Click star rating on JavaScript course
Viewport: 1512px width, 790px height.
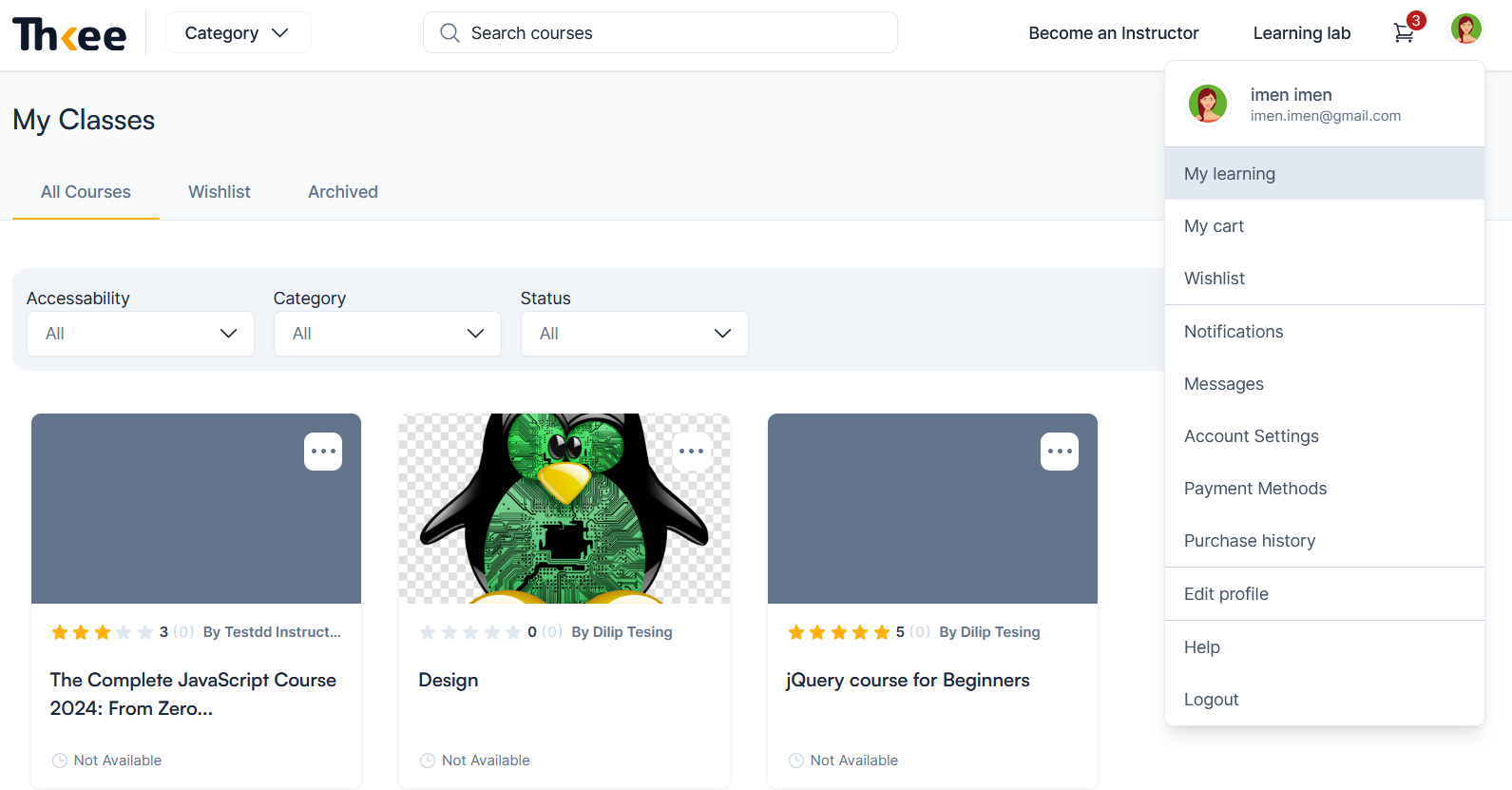tap(102, 632)
